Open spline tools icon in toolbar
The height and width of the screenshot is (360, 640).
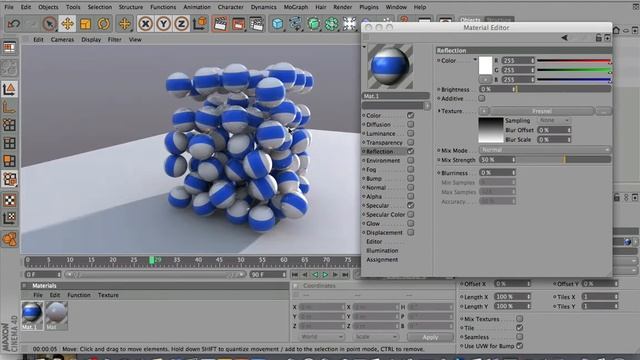[x=296, y=24]
